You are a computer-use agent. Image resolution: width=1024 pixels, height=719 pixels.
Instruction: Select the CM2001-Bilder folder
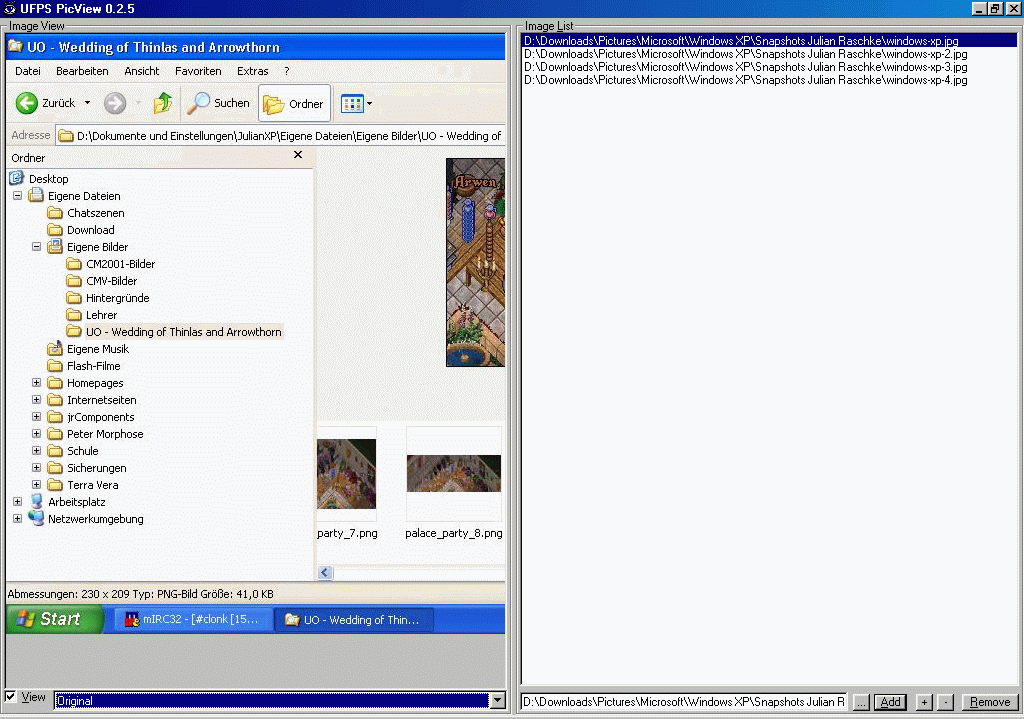click(121, 264)
